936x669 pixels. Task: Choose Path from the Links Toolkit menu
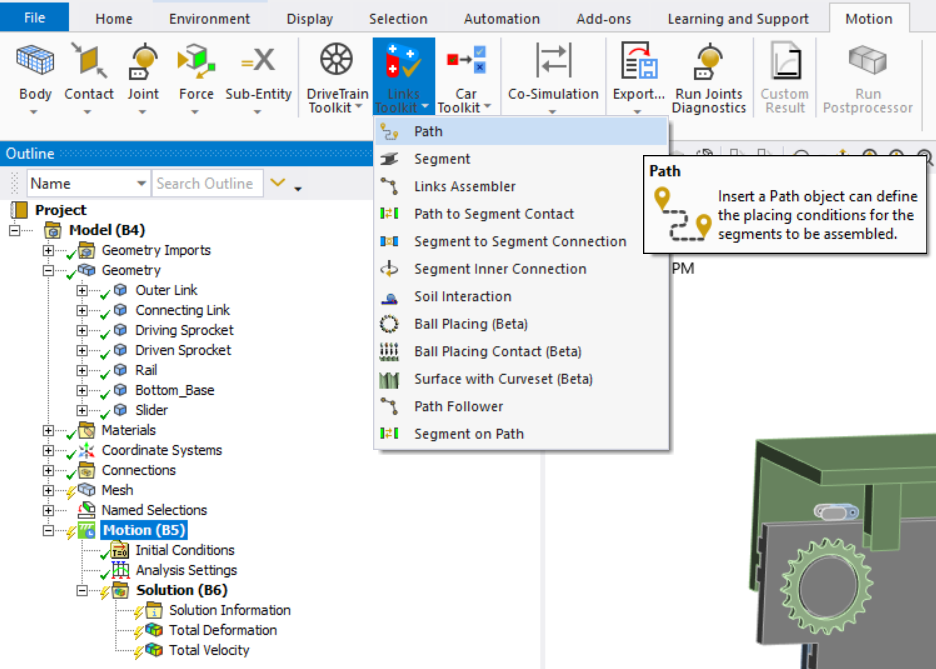coord(428,131)
